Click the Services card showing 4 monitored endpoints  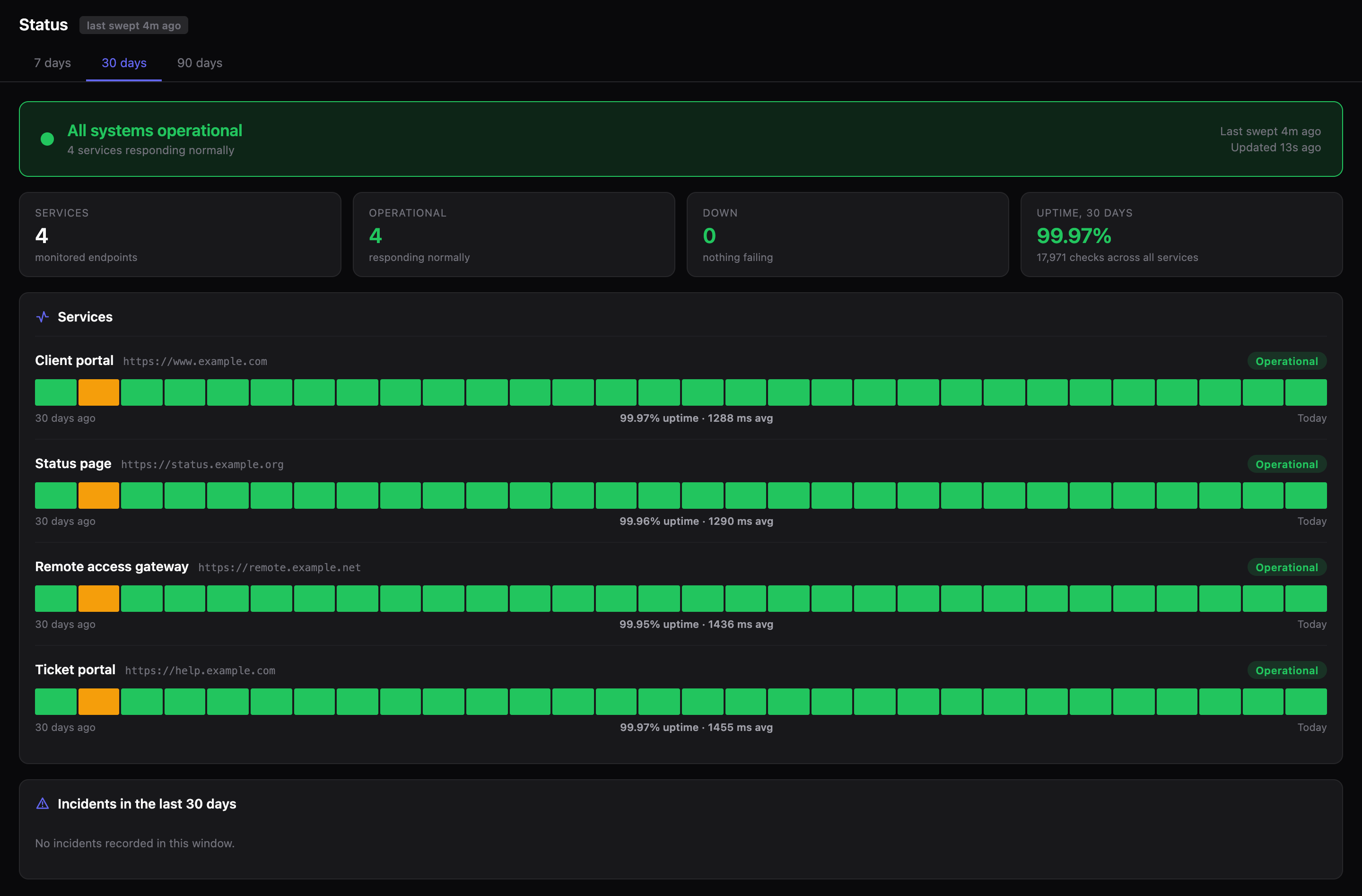click(180, 235)
